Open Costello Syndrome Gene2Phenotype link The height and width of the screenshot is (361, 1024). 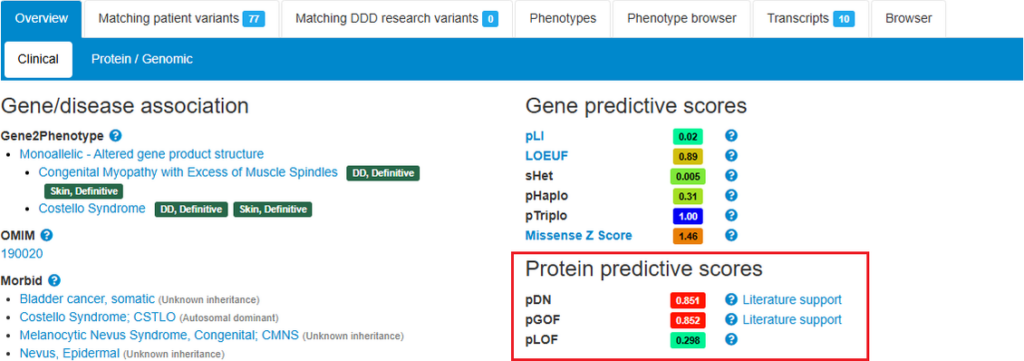coord(91,209)
